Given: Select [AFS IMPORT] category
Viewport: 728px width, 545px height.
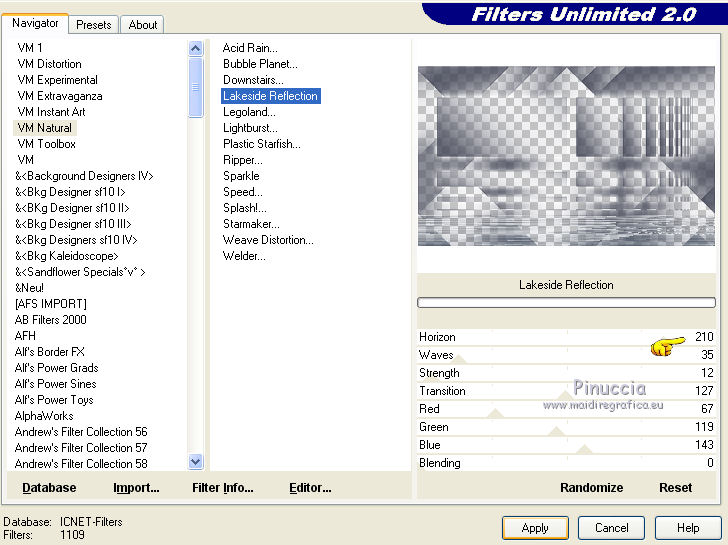Looking at the screenshot, I should pos(51,304).
